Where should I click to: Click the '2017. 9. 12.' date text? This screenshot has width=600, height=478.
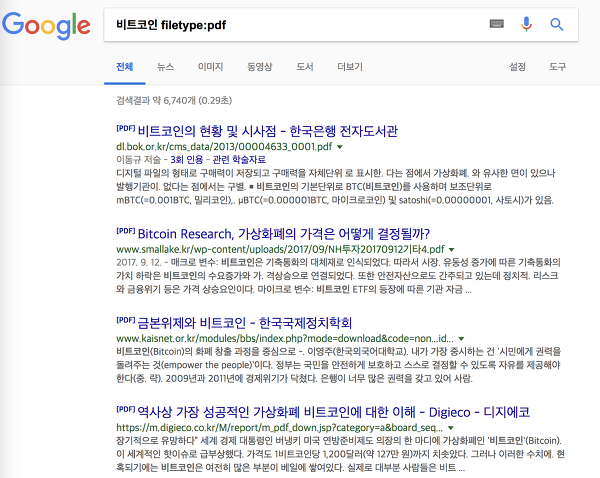139,263
